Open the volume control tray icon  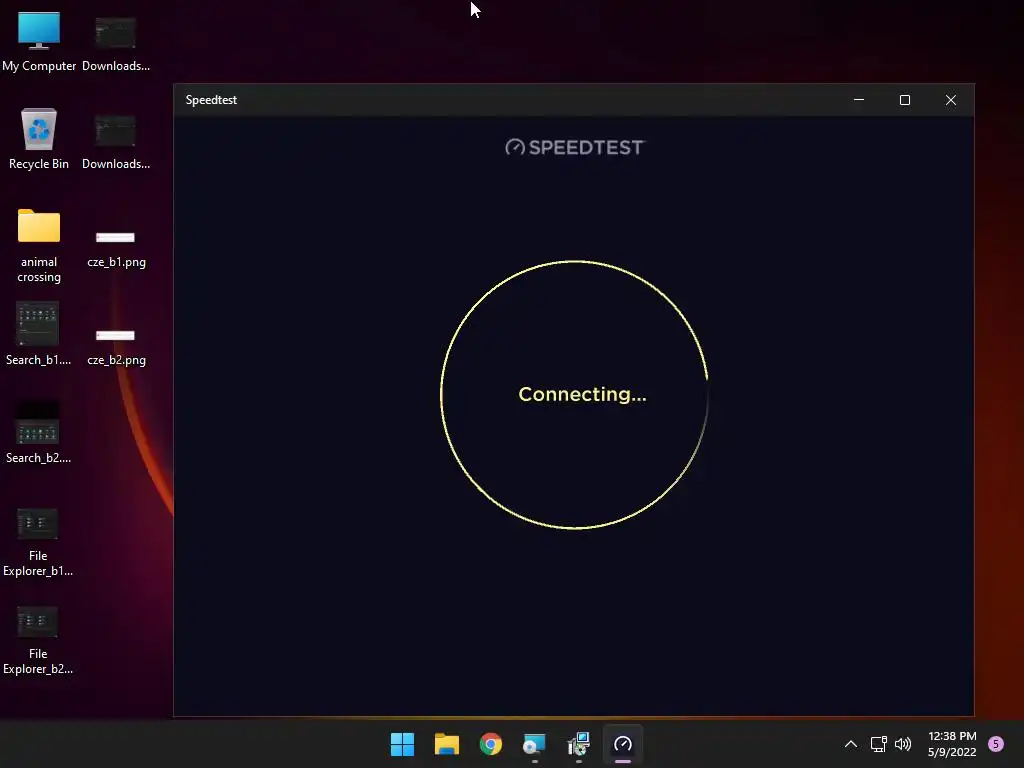point(903,744)
